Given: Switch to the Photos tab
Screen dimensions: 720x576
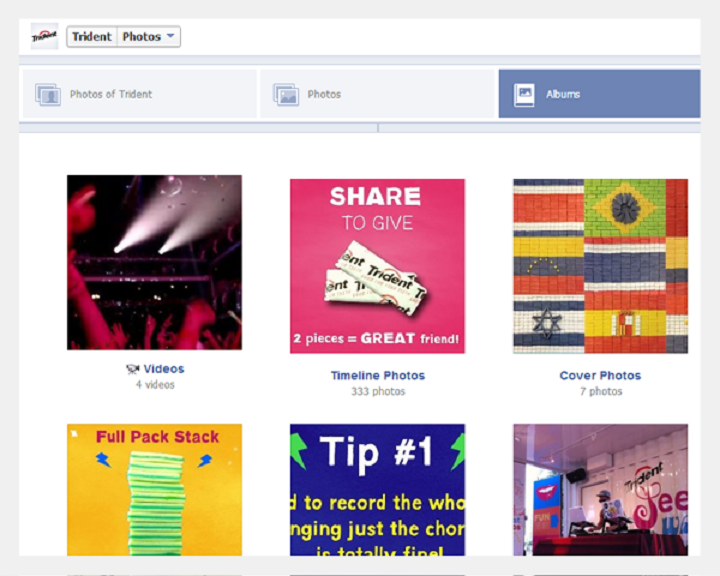Looking at the screenshot, I should click(377, 94).
